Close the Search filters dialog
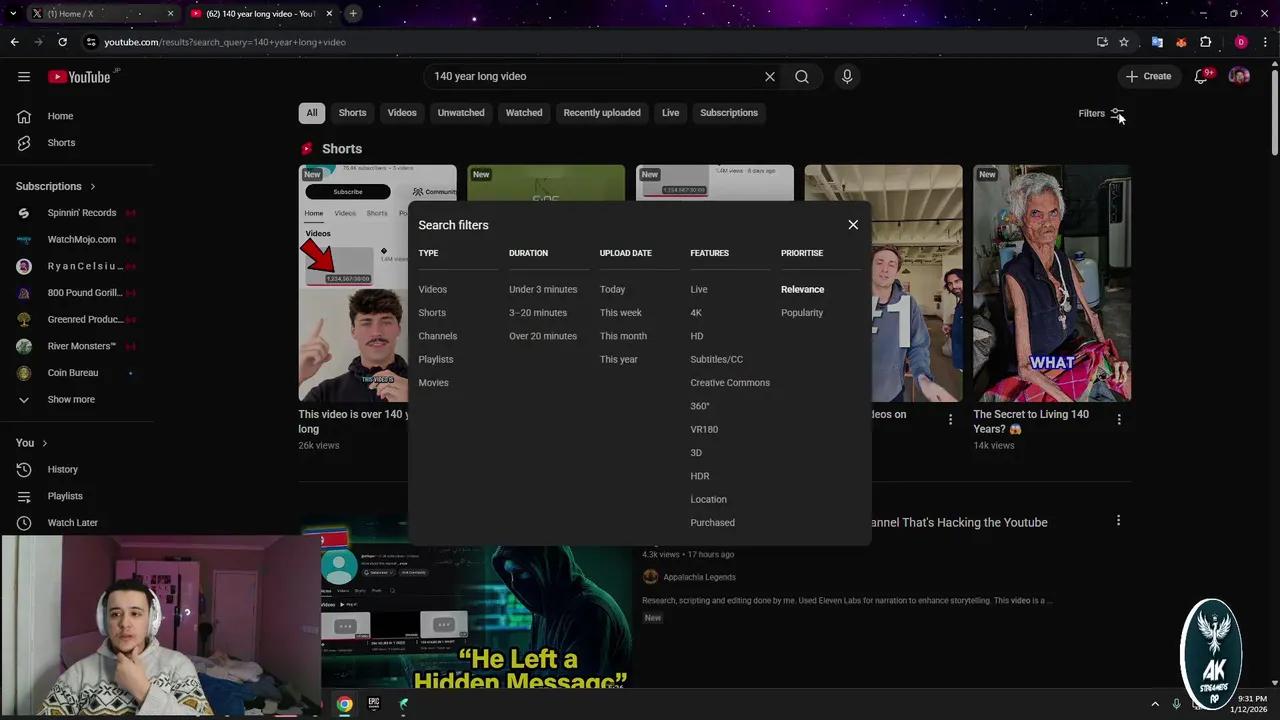Viewport: 1280px width, 720px height. tap(853, 225)
